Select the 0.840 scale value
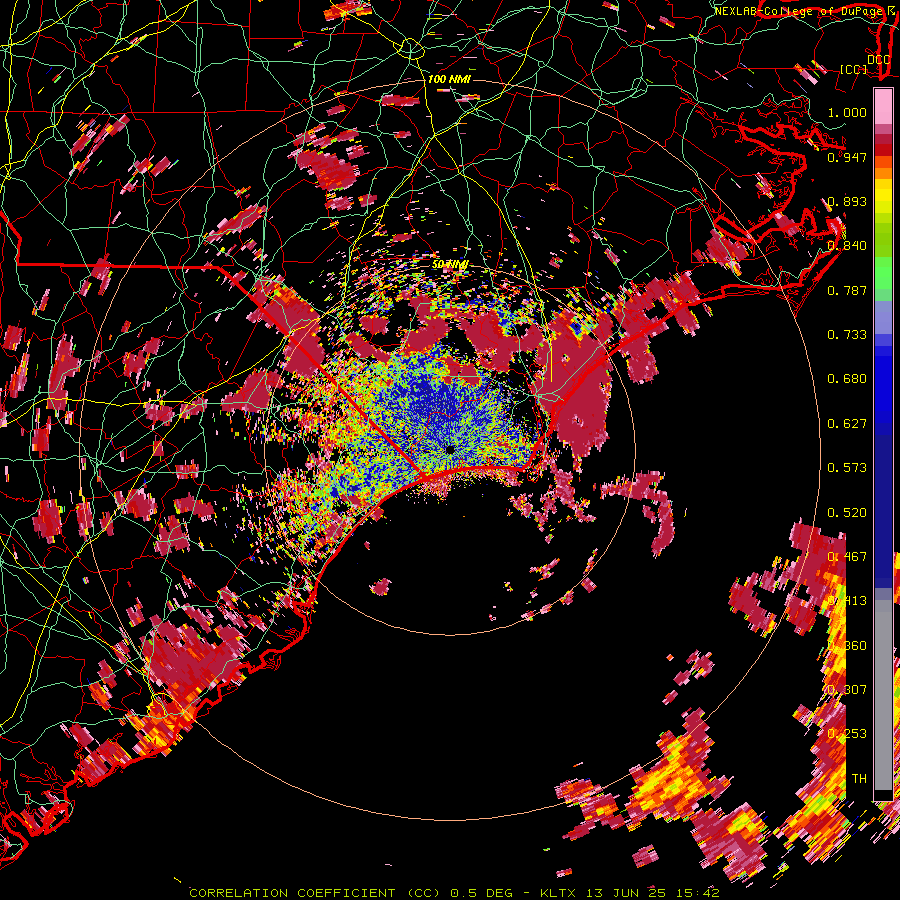This screenshot has height=900, width=900. click(847, 246)
